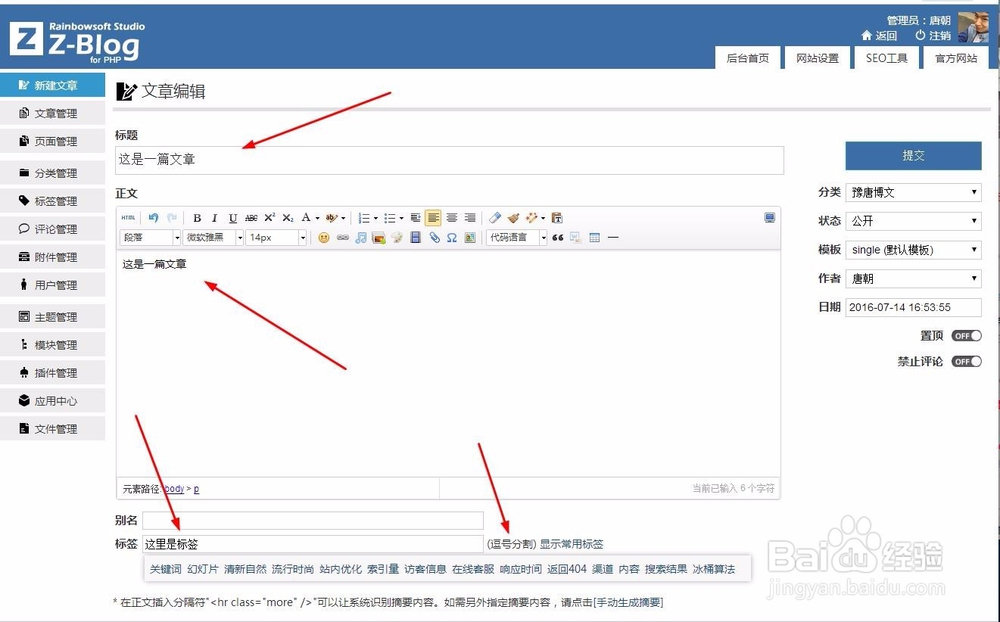Toggle bold formatting in the editor toolbar
The height and width of the screenshot is (622, 1000).
tap(198, 218)
